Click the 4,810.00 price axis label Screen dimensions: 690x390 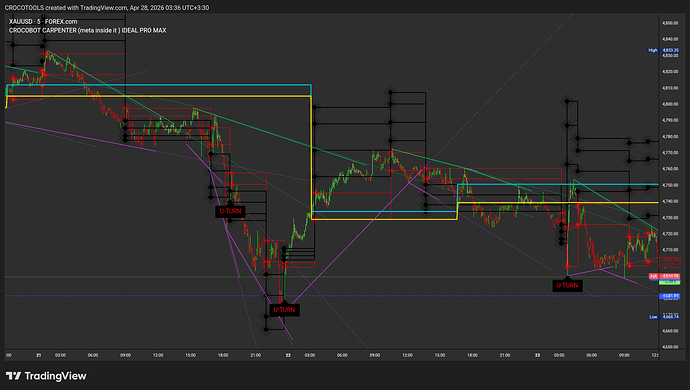670,88
